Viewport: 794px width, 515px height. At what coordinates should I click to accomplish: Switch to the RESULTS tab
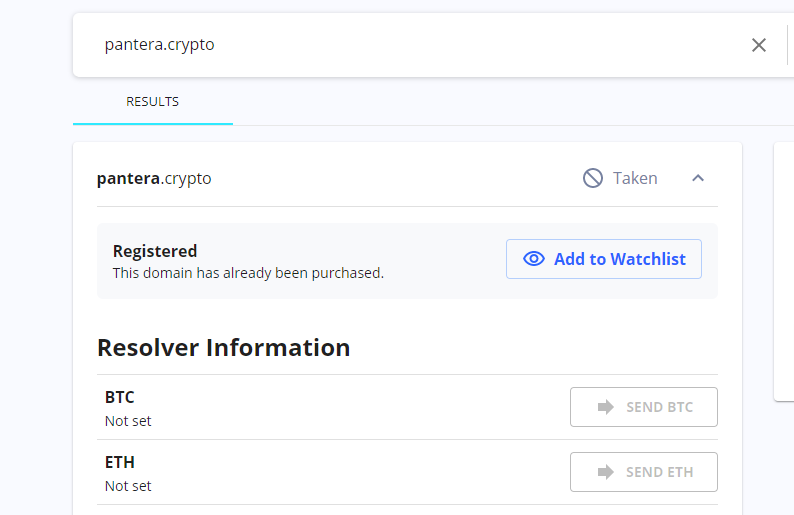point(152,102)
